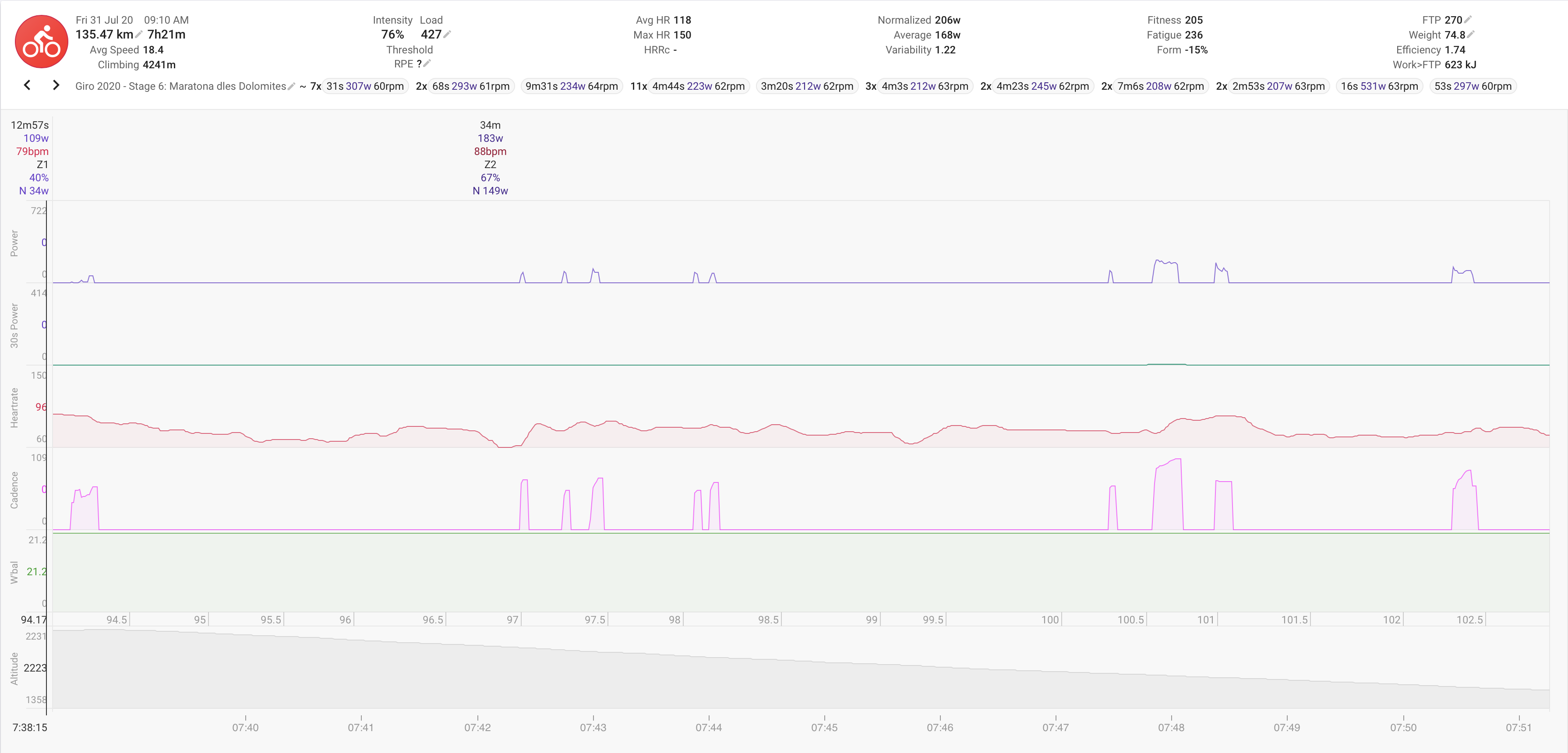The height and width of the screenshot is (753, 1568).
Task: Edit FTP 270 with pencil icon
Action: pos(1468,19)
